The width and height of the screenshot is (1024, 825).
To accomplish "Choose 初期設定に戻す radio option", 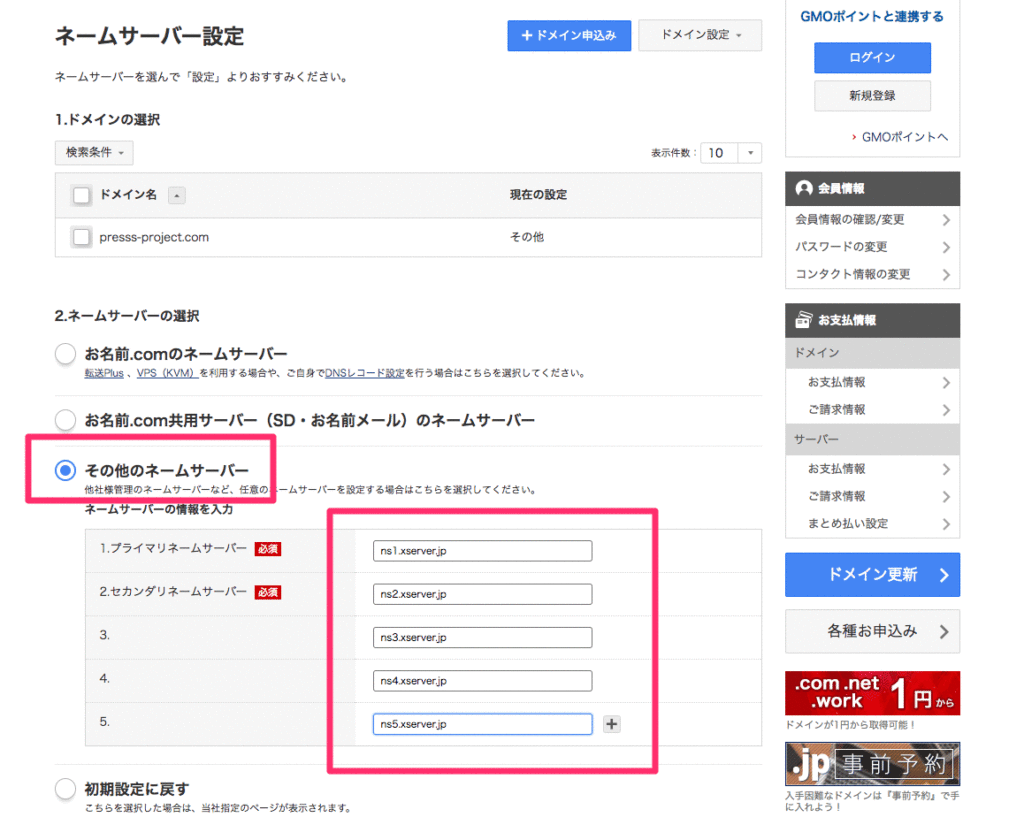I will pyautogui.click(x=65, y=788).
